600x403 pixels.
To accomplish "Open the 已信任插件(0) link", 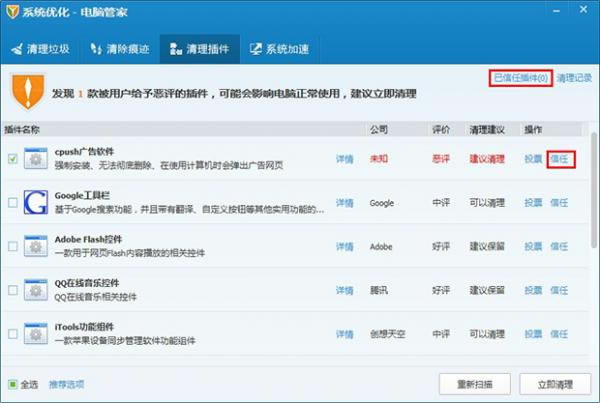I will click(x=520, y=77).
